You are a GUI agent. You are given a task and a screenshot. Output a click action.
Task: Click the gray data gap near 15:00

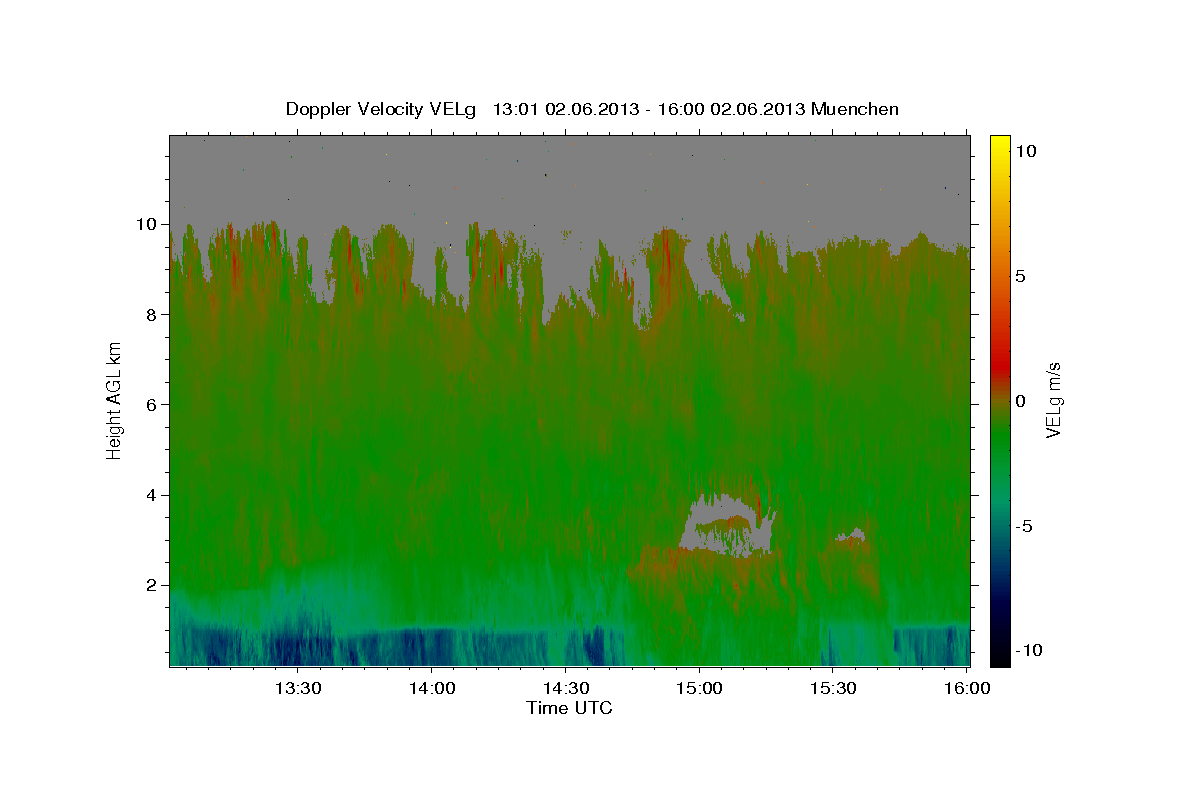729,525
